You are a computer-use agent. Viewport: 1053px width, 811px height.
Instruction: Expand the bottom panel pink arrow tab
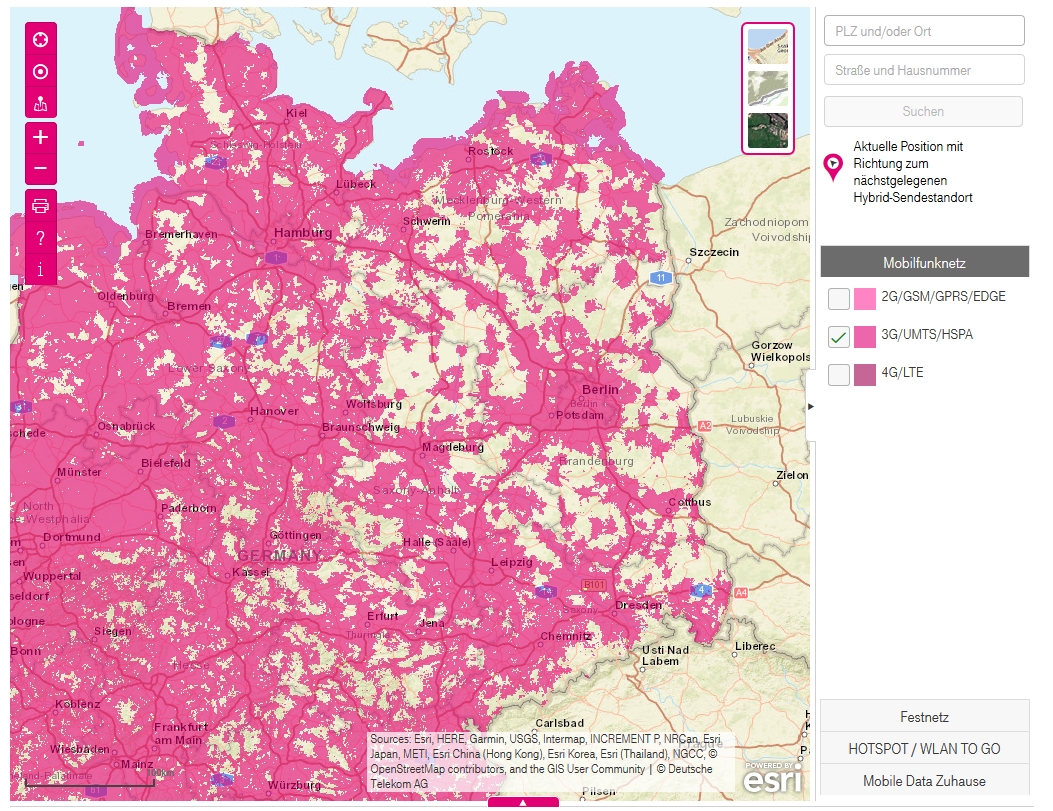[x=523, y=803]
